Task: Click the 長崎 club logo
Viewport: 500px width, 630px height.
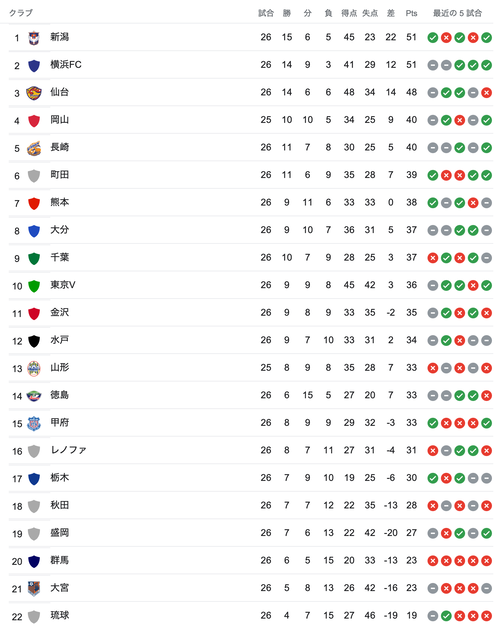Action: pos(34,148)
